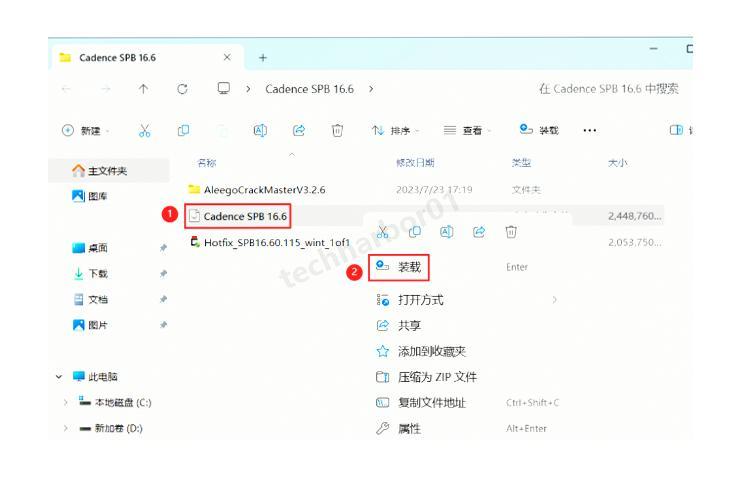Open 下载 in the sidebar

click(90, 274)
